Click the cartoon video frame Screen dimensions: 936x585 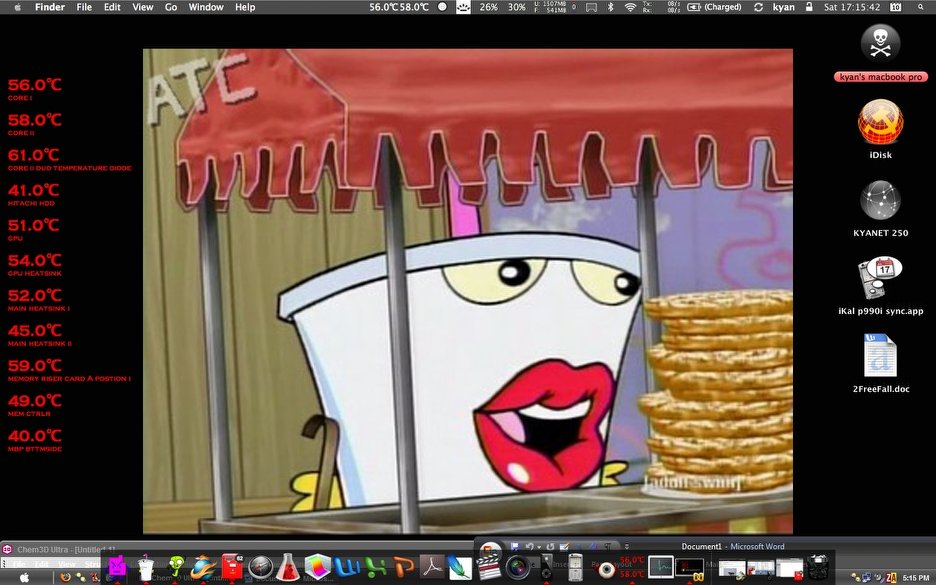click(x=467, y=291)
